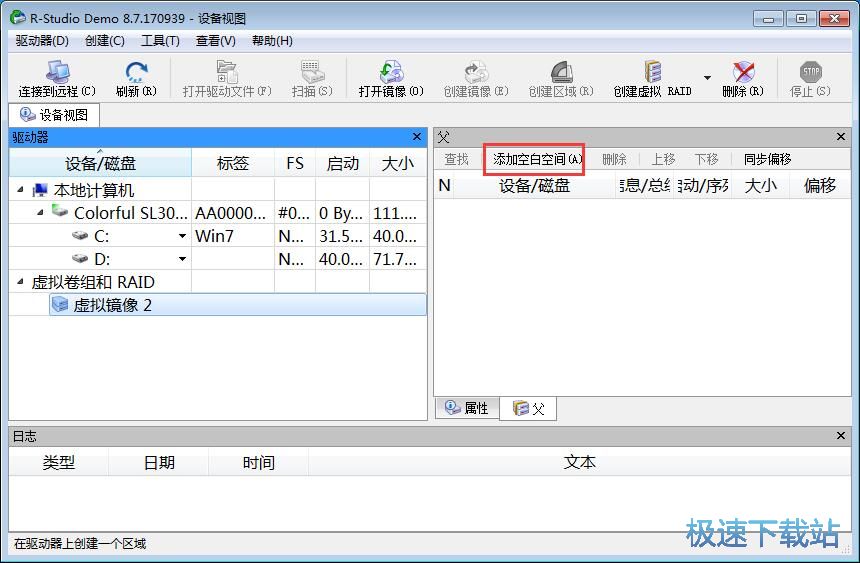The width and height of the screenshot is (860, 563).
Task: Open the 查看(V) menu
Action: click(216, 41)
